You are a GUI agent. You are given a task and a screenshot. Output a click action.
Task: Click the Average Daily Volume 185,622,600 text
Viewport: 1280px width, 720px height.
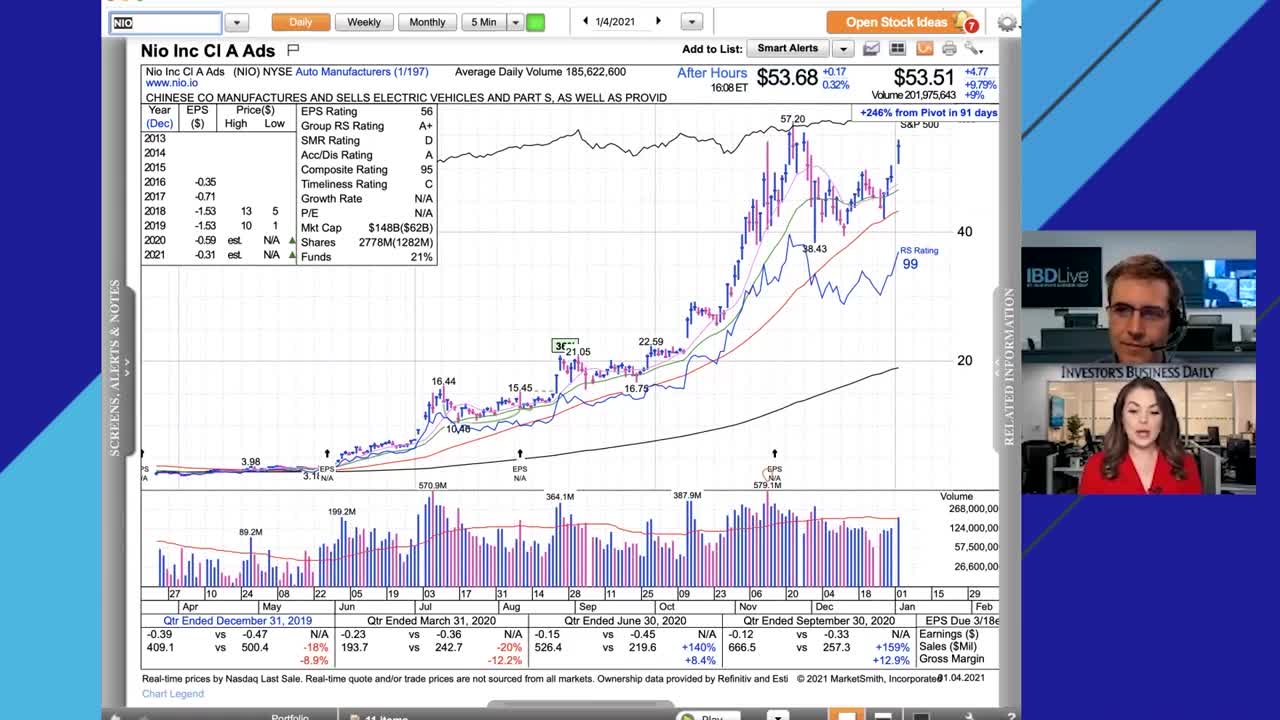pos(540,72)
